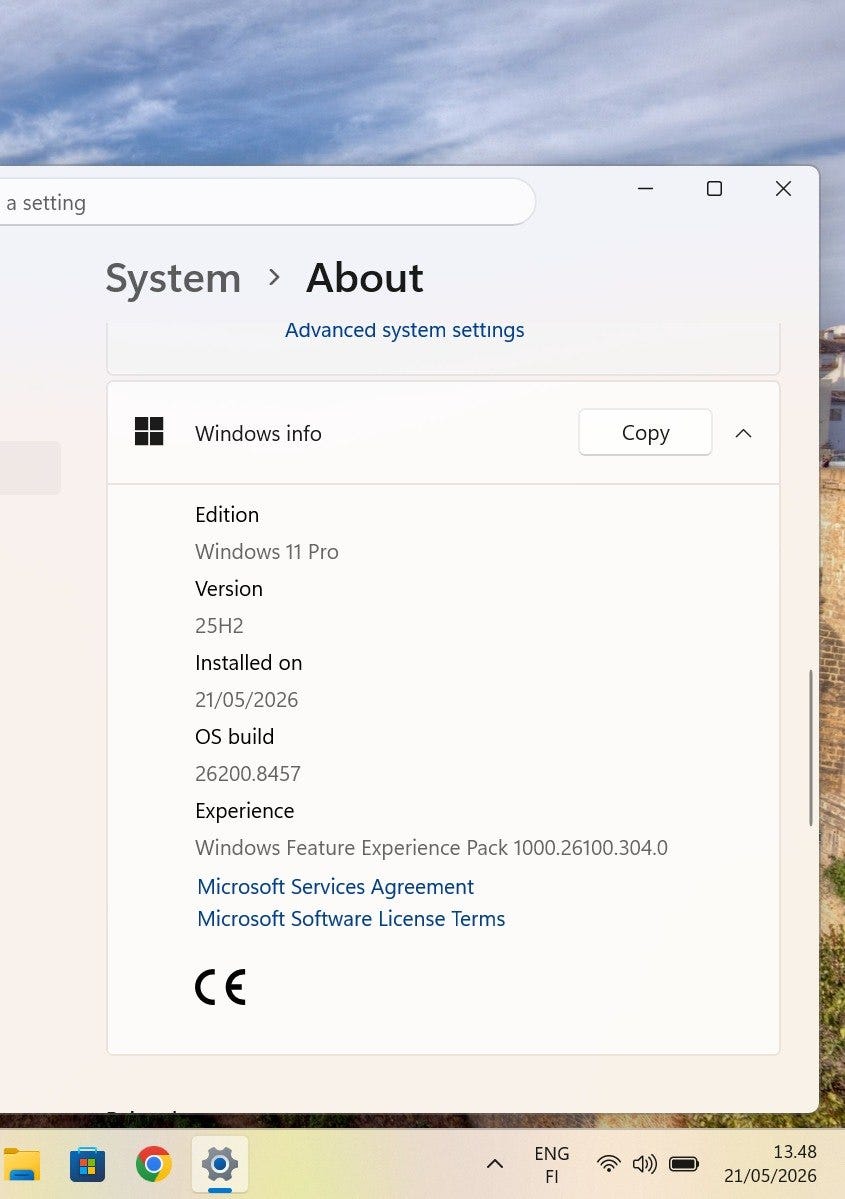
Task: Click the About page heading
Action: click(x=365, y=278)
